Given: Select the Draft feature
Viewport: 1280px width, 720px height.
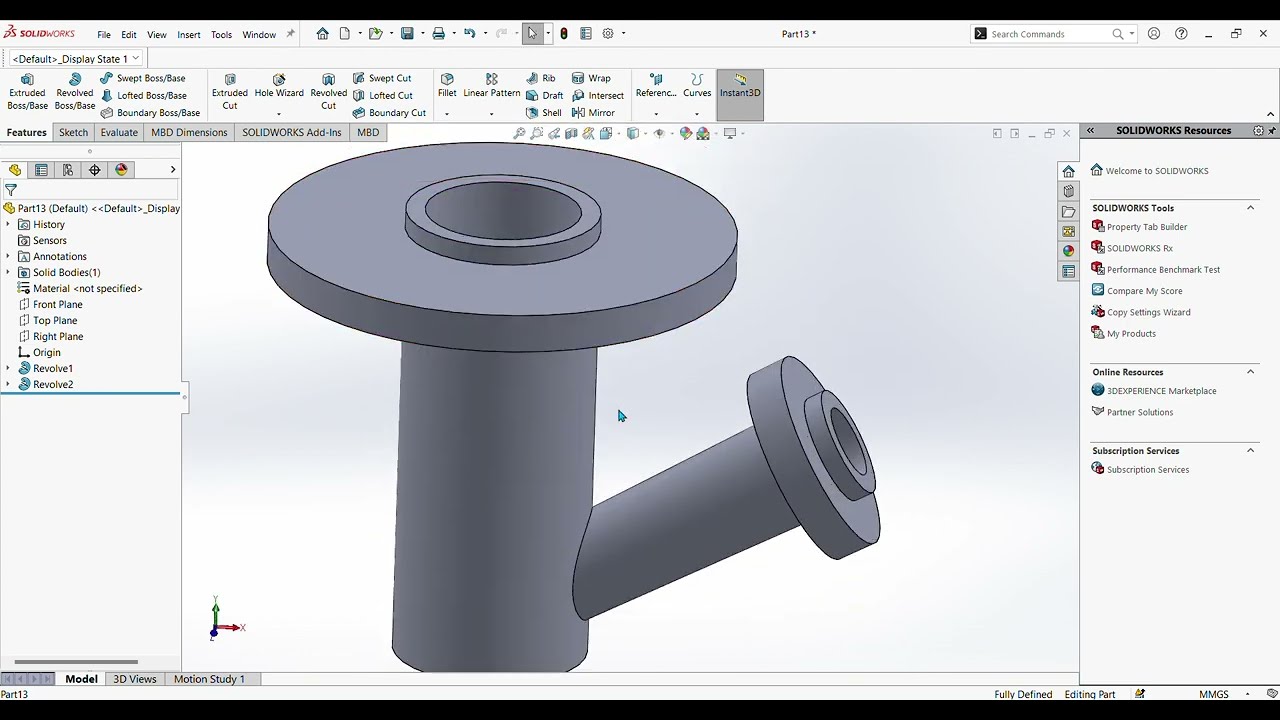Looking at the screenshot, I should tap(544, 95).
